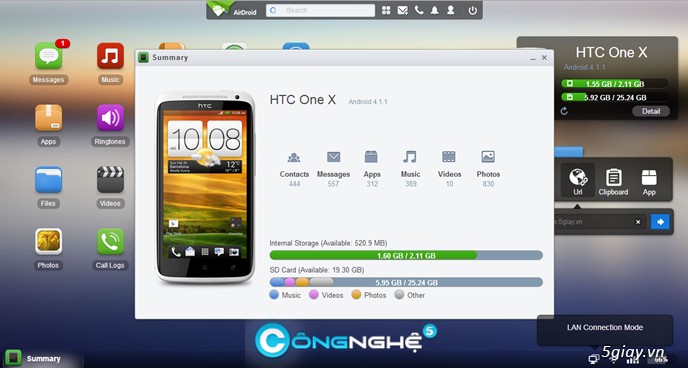Click the Android 4.1.1 text in Summary window
Screen dimensions: 688x368
[368, 102]
